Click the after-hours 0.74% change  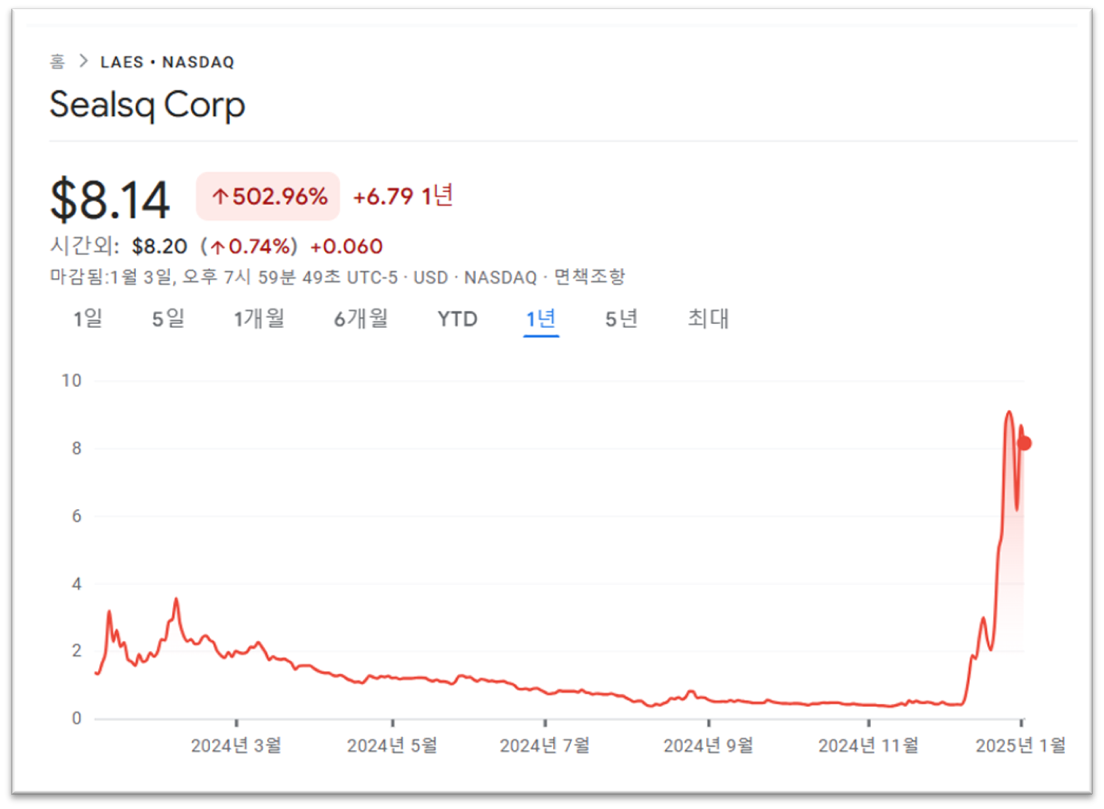[x=251, y=246]
